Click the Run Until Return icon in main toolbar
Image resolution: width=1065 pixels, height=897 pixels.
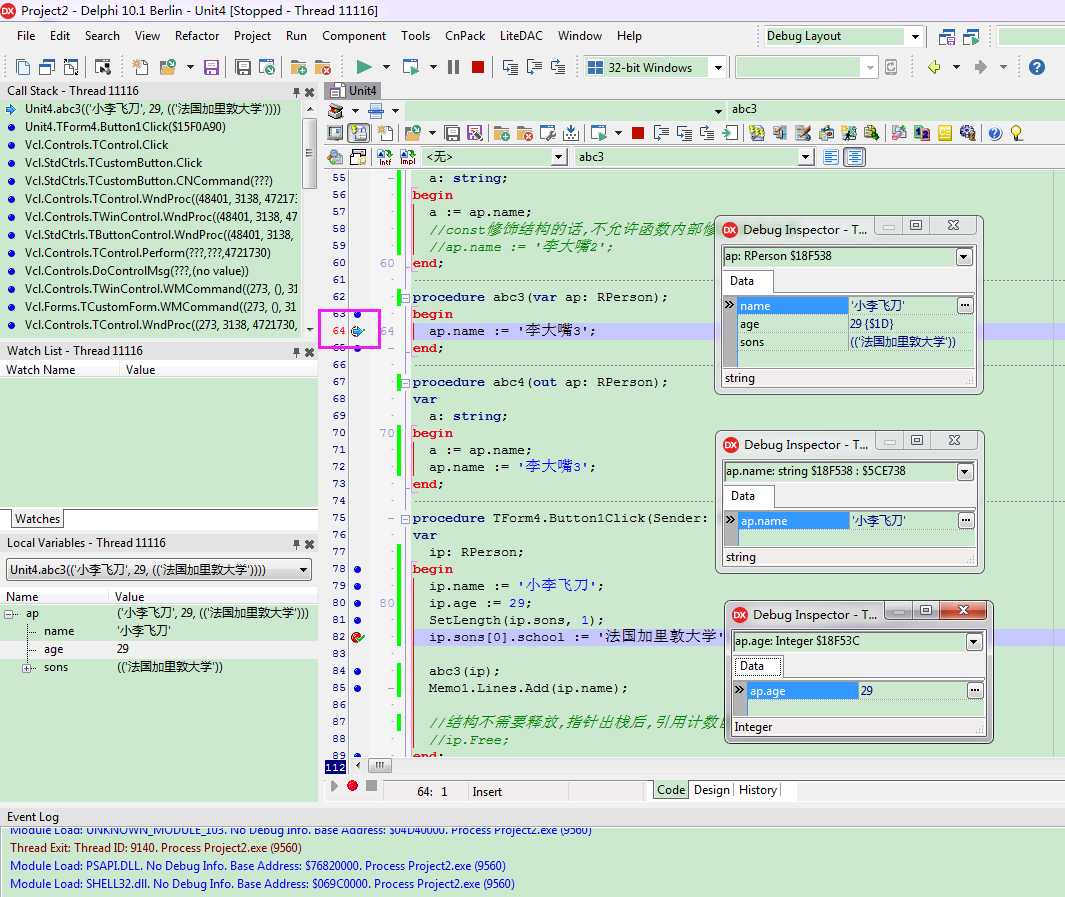click(558, 67)
